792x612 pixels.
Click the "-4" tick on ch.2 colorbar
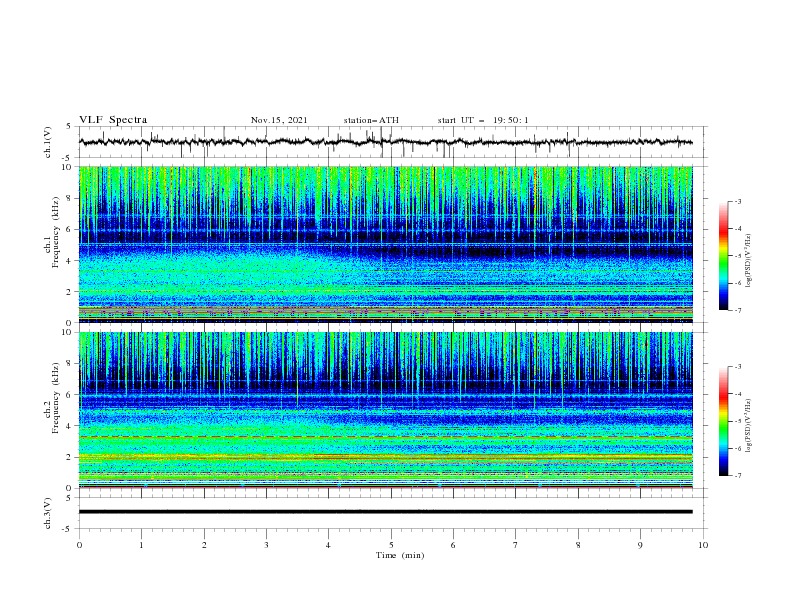point(737,394)
